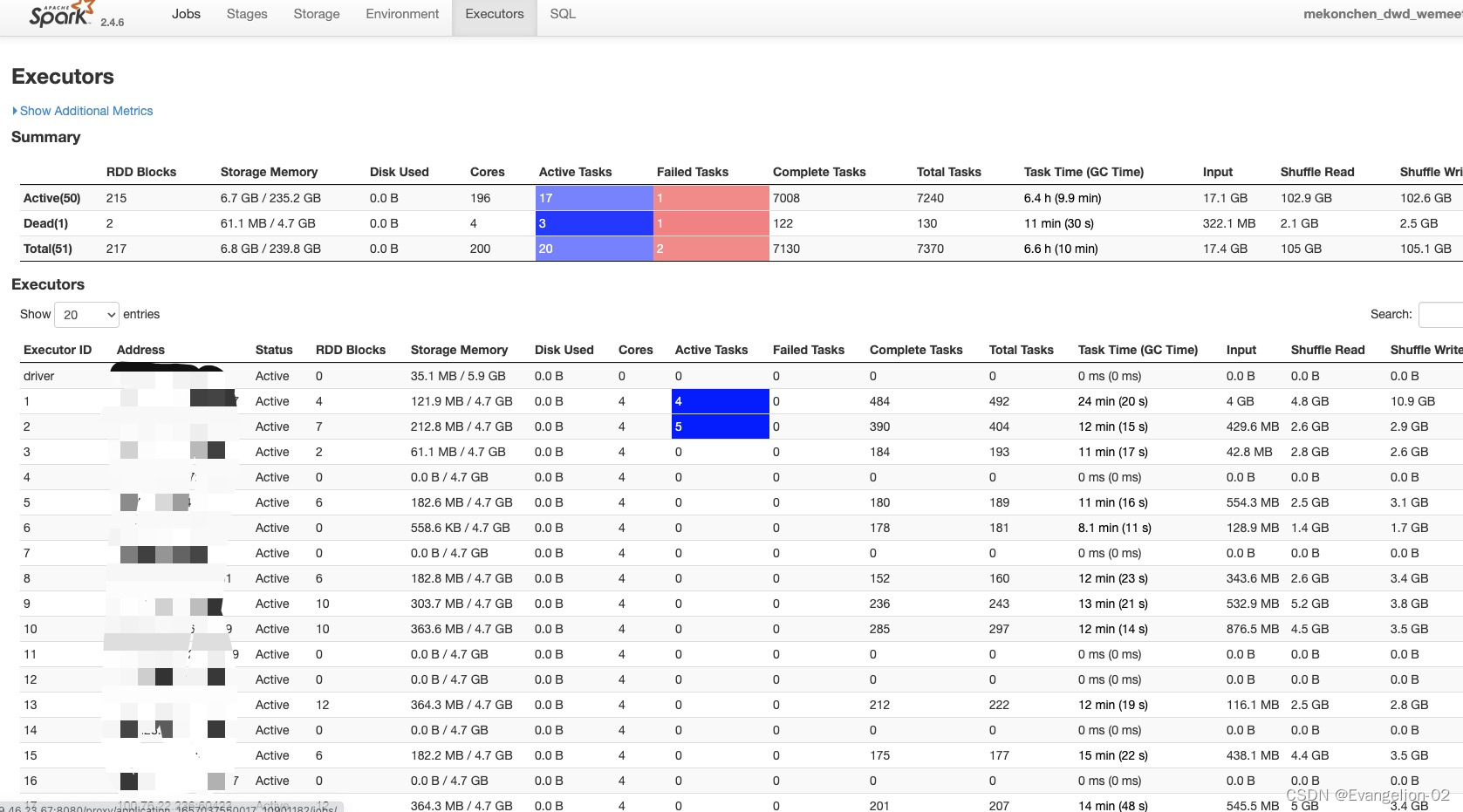Sort executors table by Status
Viewport: 1463px width, 812px height.
click(x=274, y=350)
